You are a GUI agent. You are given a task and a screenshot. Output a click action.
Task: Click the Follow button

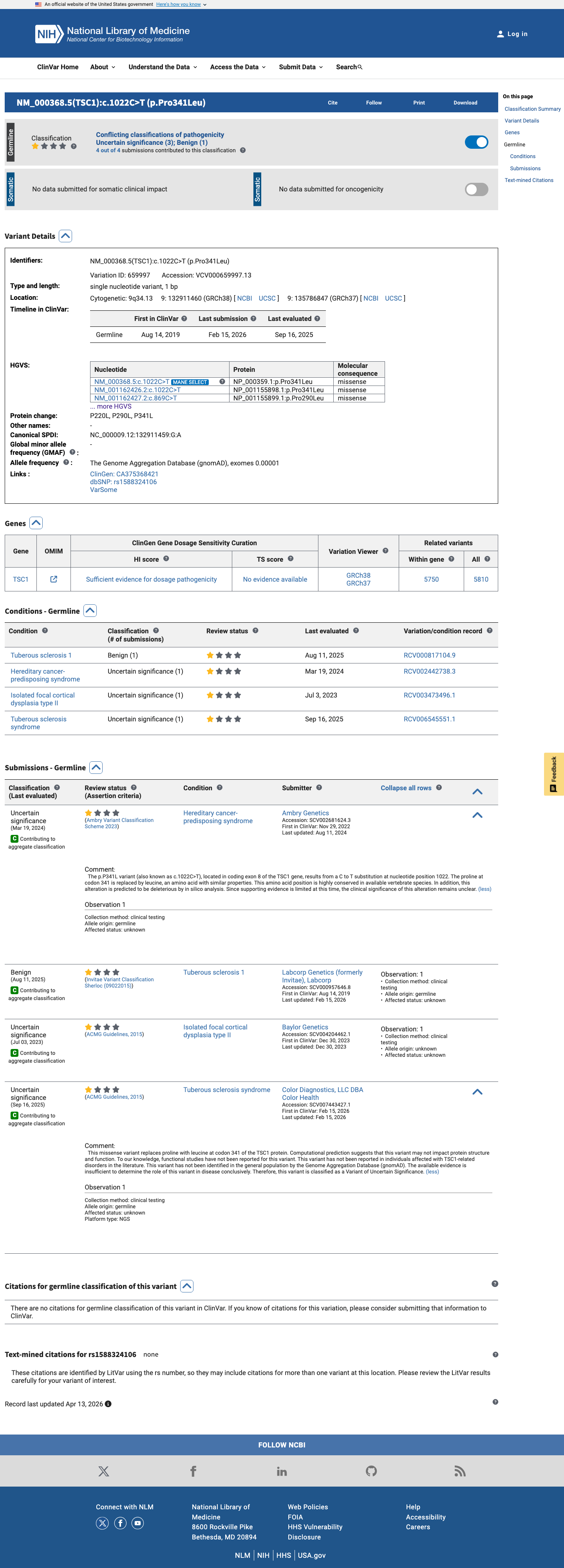click(374, 103)
